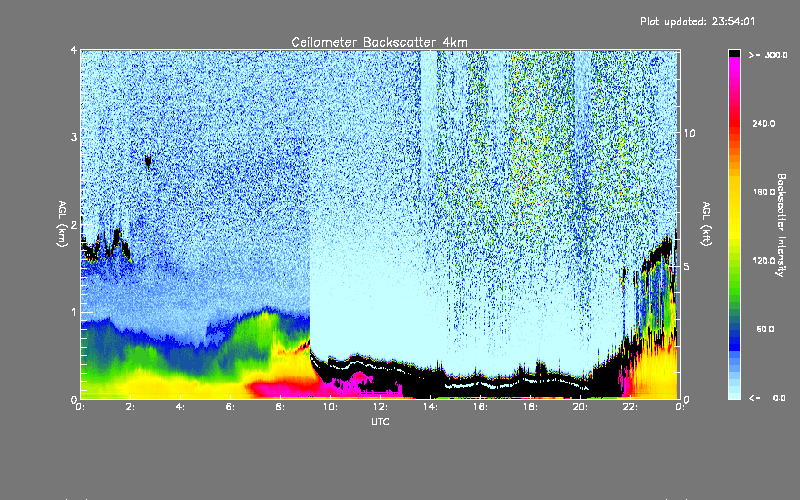800x500 pixels.
Task: Click the 'Backscatter Intensity' colorbar label
Action: (x=781, y=225)
